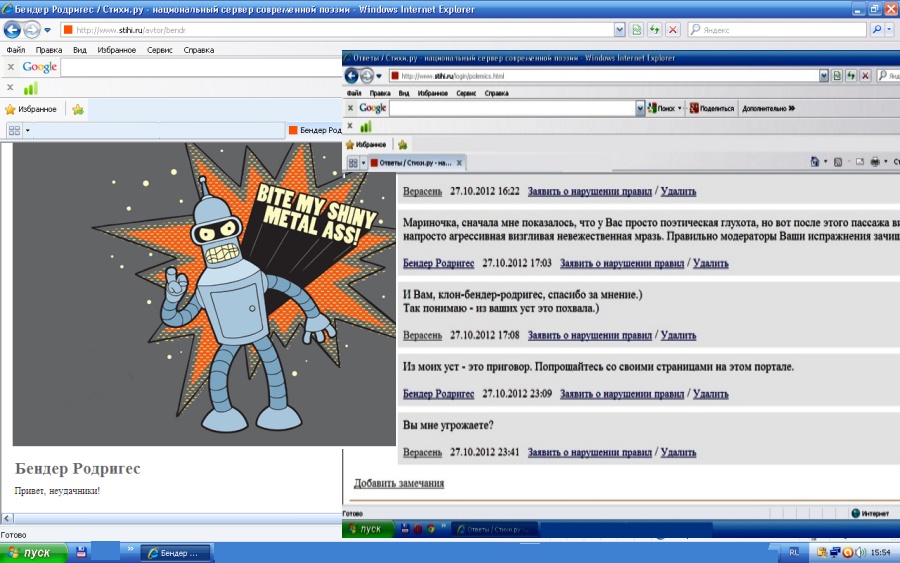Screen dimensions: 900x563
Task: Close the Ответы / Стихи.ру tab
Action: click(x=459, y=163)
